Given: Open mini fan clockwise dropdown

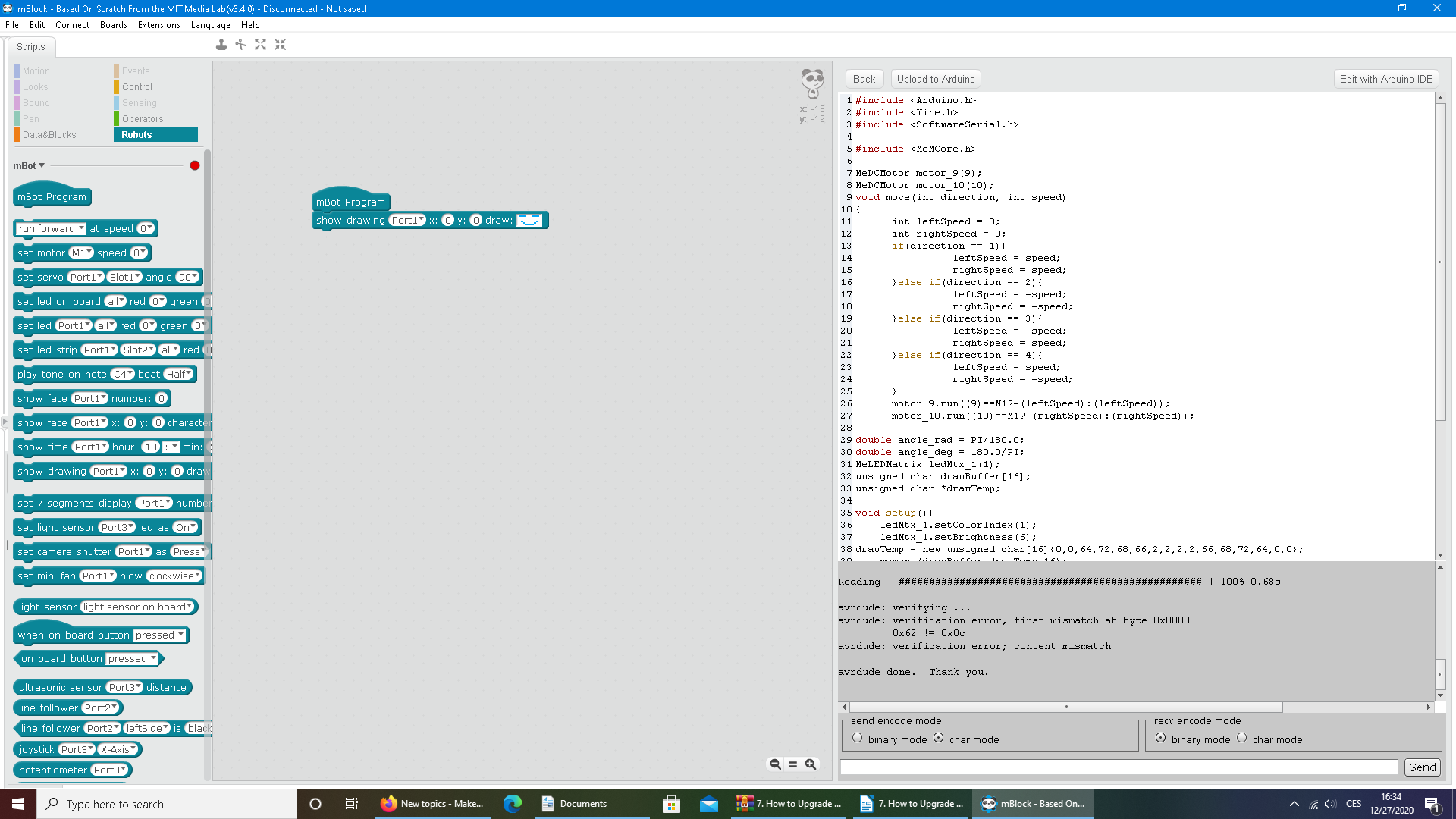Looking at the screenshot, I should (x=174, y=576).
